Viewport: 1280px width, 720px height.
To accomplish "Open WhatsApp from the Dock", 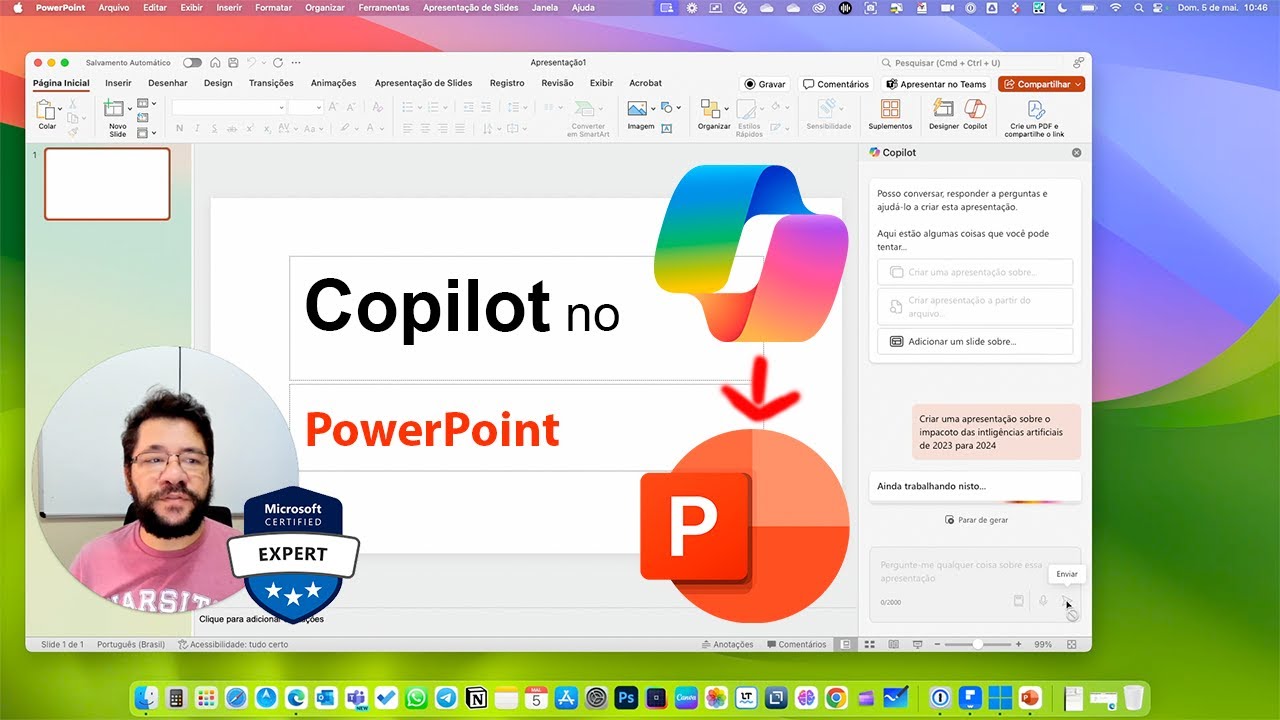I will click(416, 697).
